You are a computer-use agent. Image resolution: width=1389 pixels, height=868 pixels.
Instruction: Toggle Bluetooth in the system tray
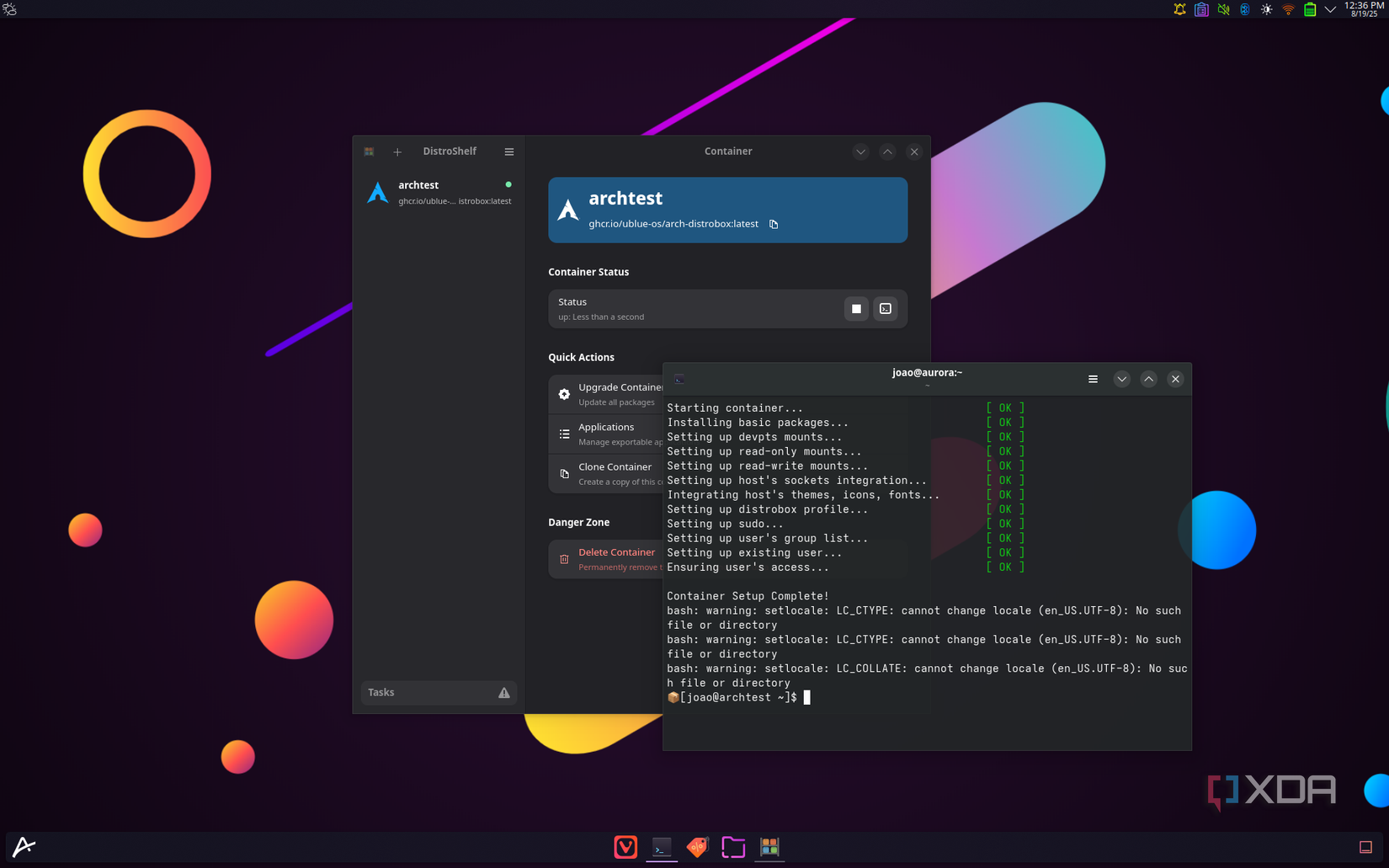(x=1244, y=9)
